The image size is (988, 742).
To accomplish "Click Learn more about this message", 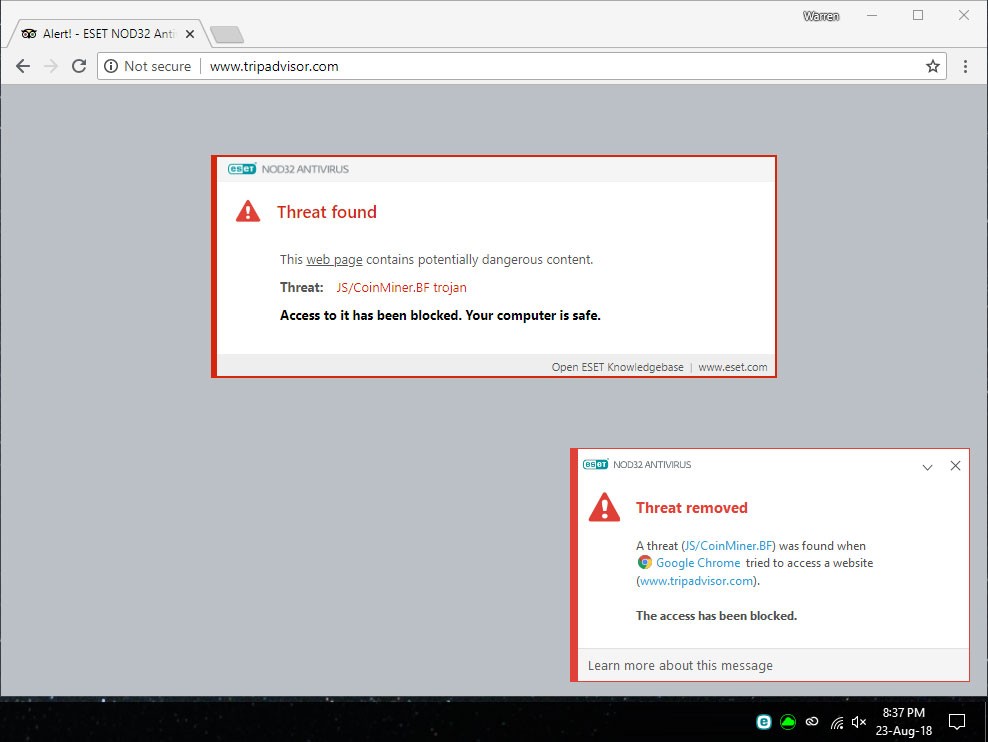I will (680, 666).
